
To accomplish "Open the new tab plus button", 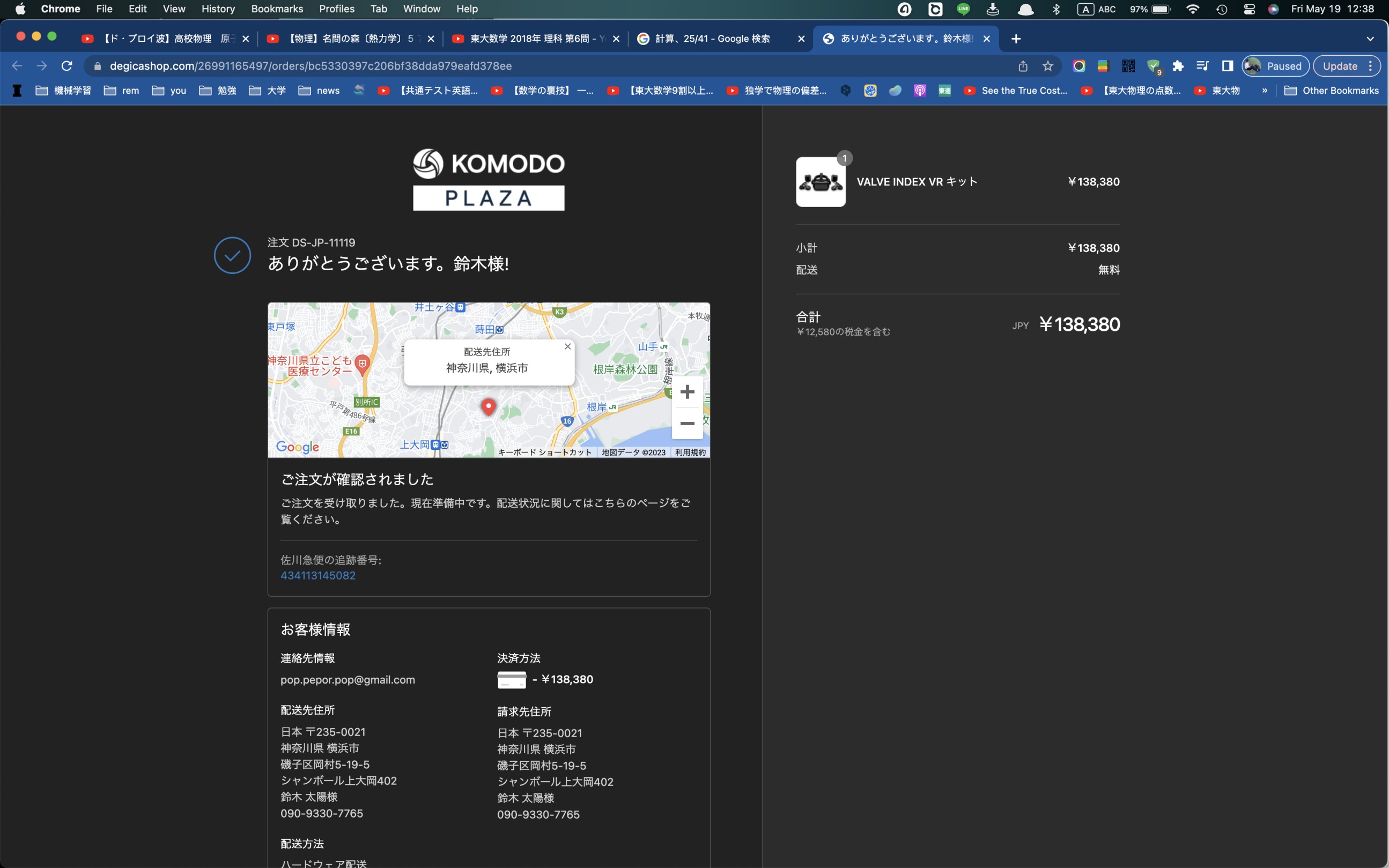I will tap(1016, 39).
